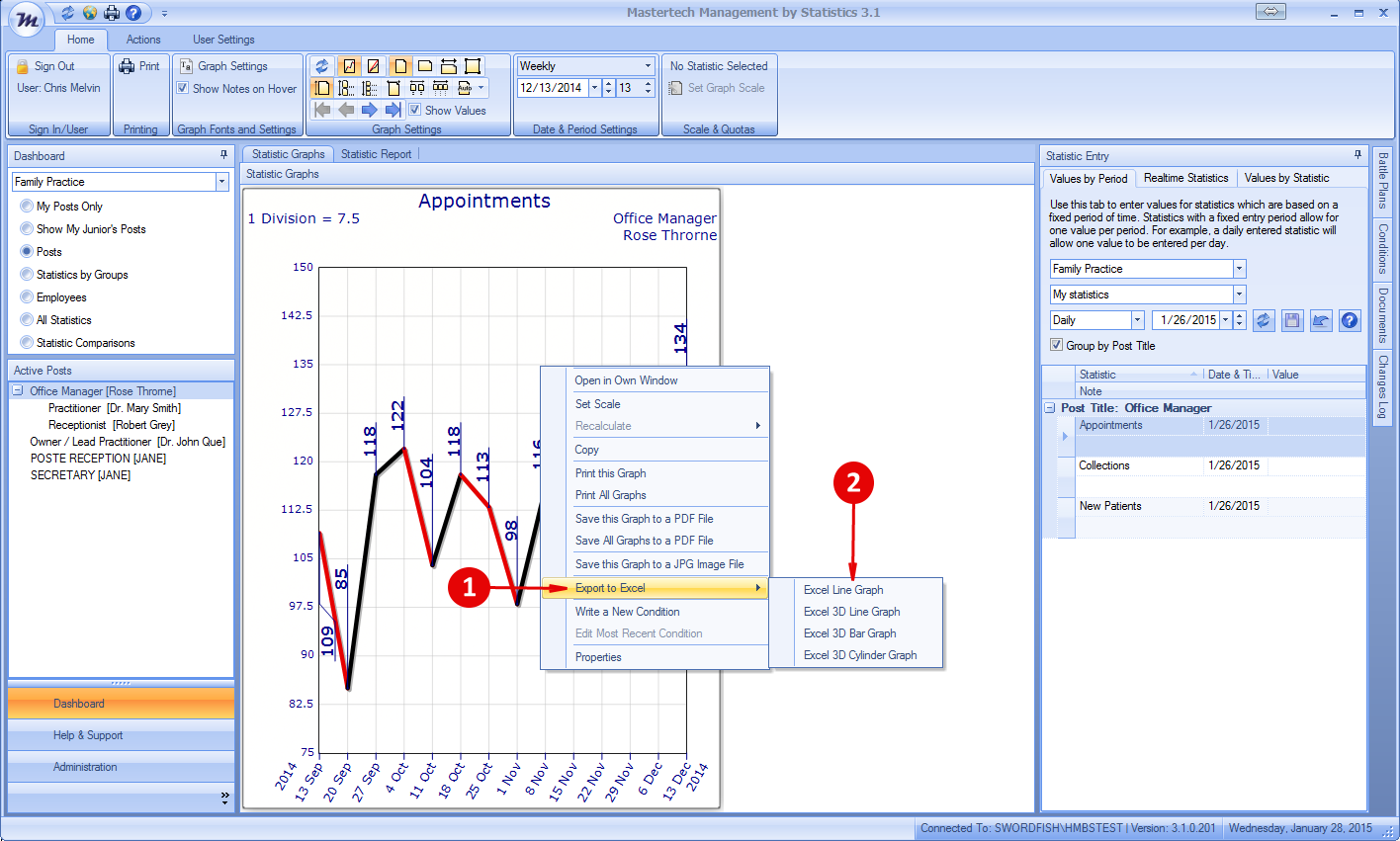Image resolution: width=1400 pixels, height=841 pixels.
Task: Select 'Excel Line Graph' from the submenu
Action: coord(843,590)
